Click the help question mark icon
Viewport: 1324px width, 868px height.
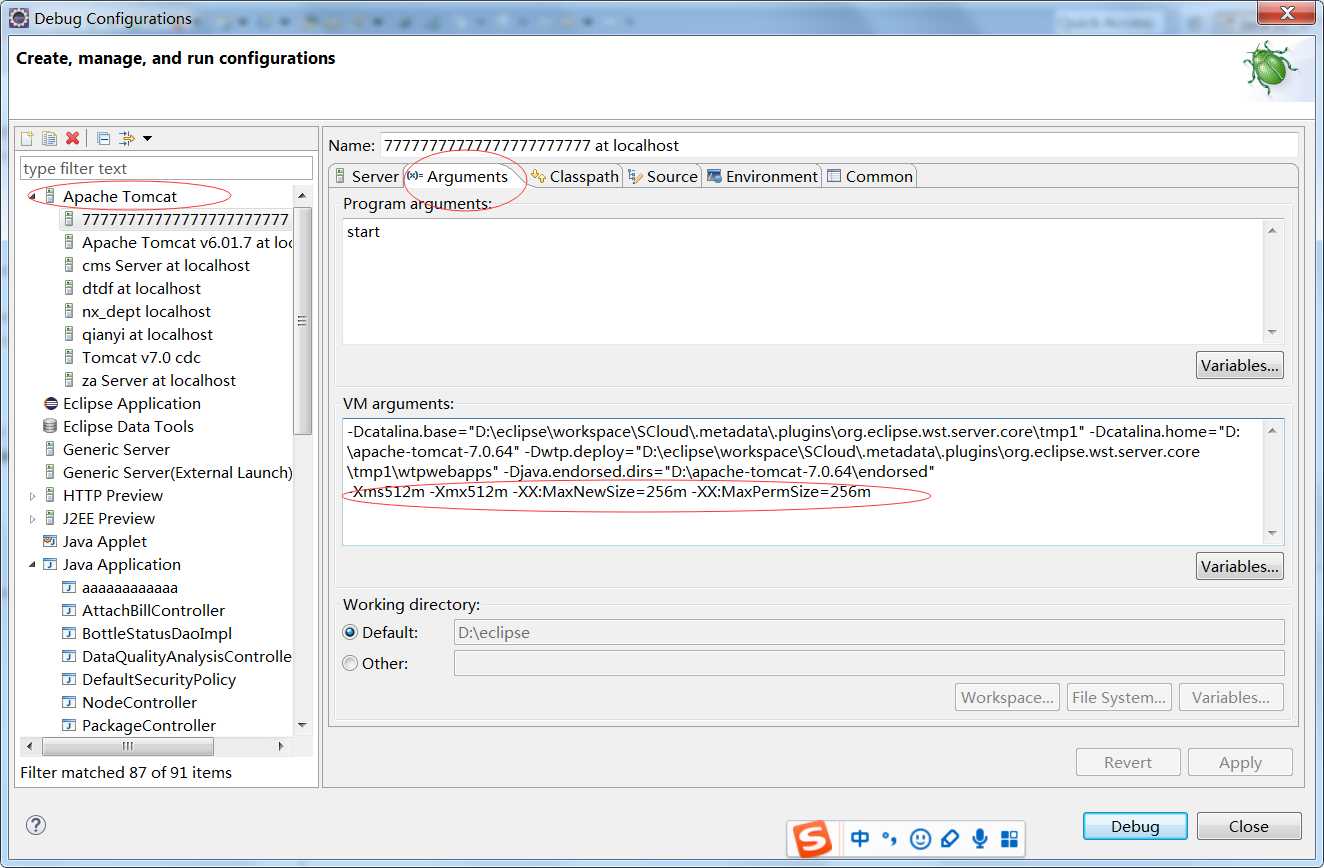(36, 825)
